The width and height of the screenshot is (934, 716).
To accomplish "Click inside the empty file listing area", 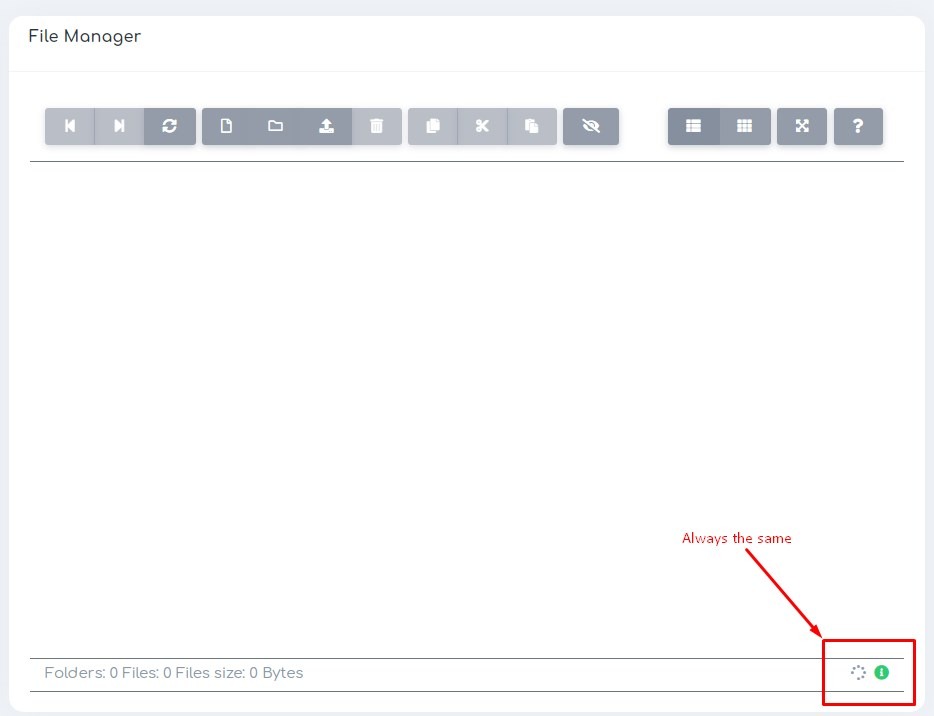I will point(467,400).
